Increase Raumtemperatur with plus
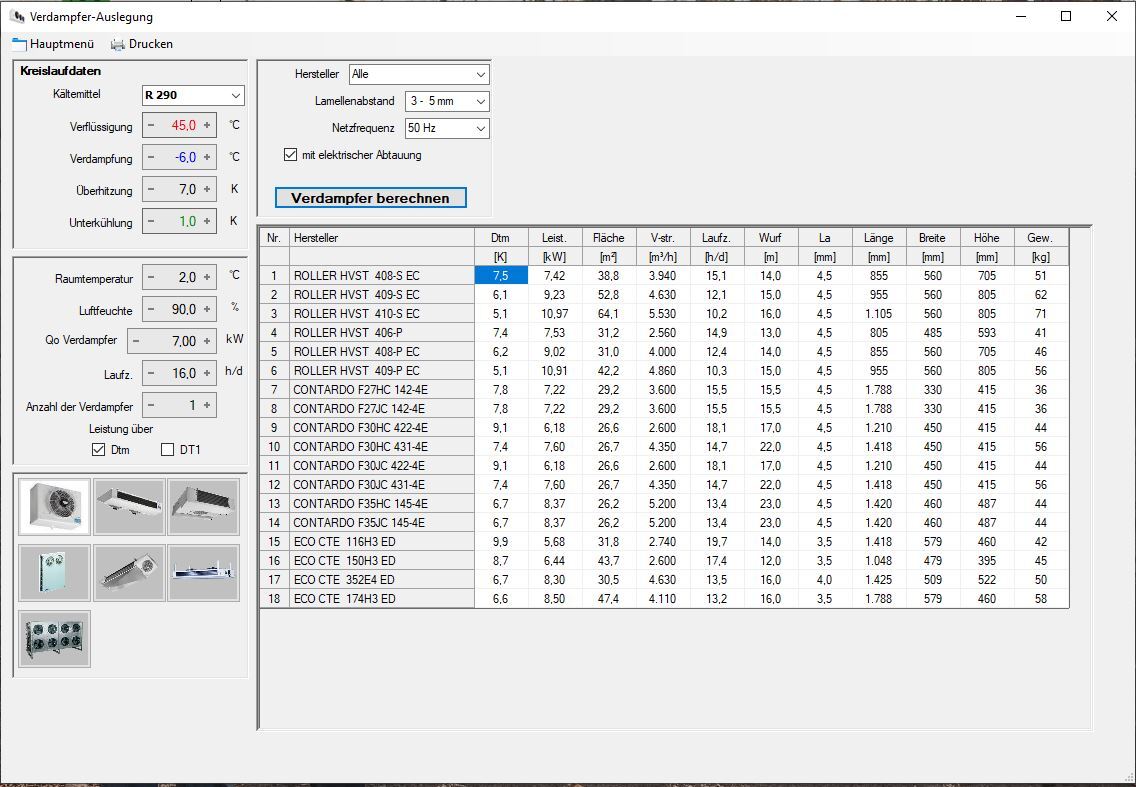 coord(207,277)
